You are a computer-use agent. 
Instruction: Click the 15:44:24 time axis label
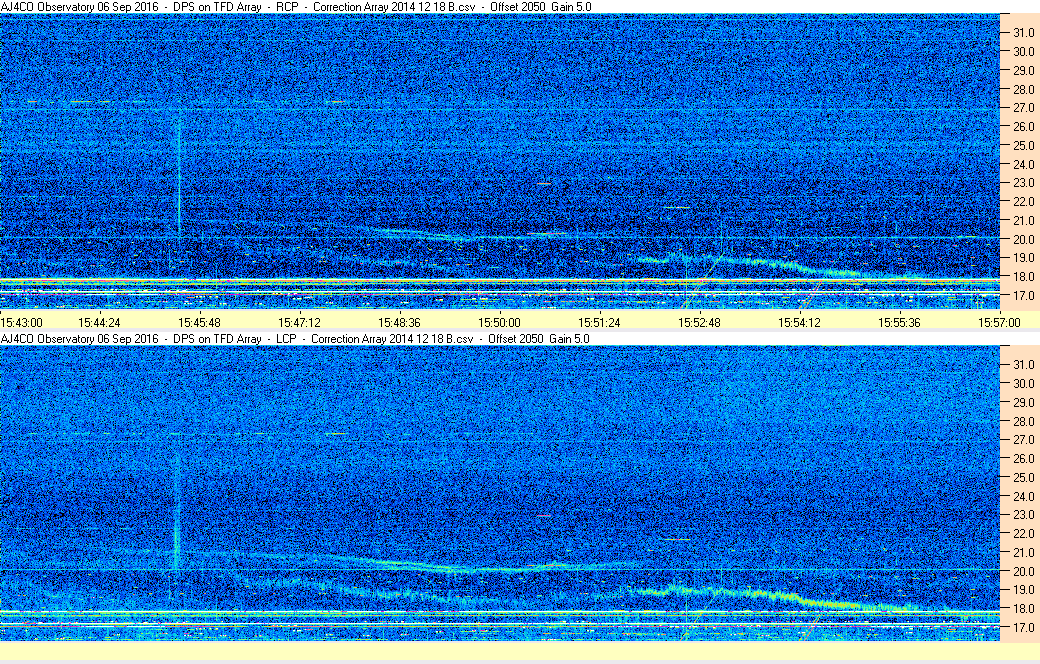(x=100, y=322)
